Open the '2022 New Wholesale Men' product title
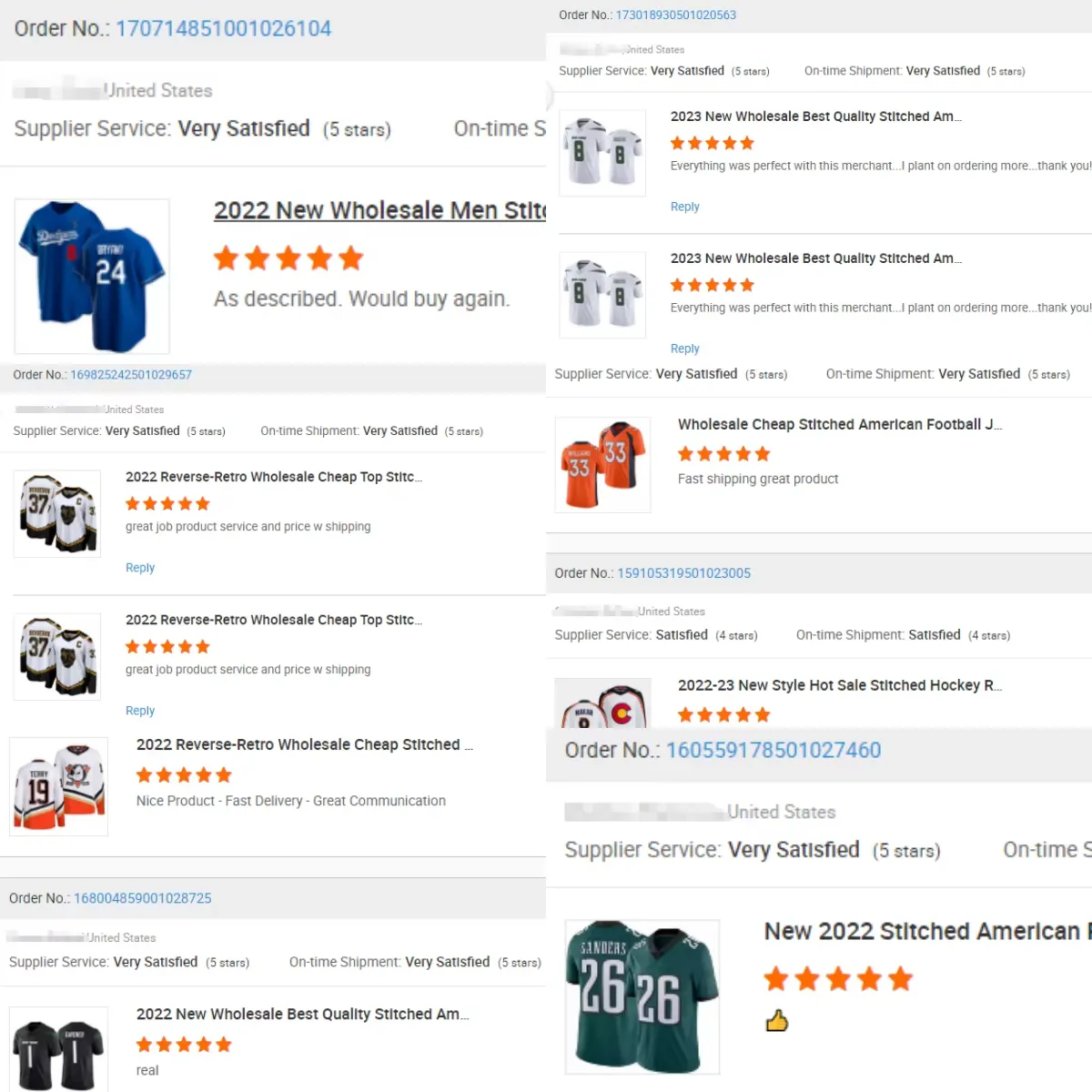 tap(379, 211)
